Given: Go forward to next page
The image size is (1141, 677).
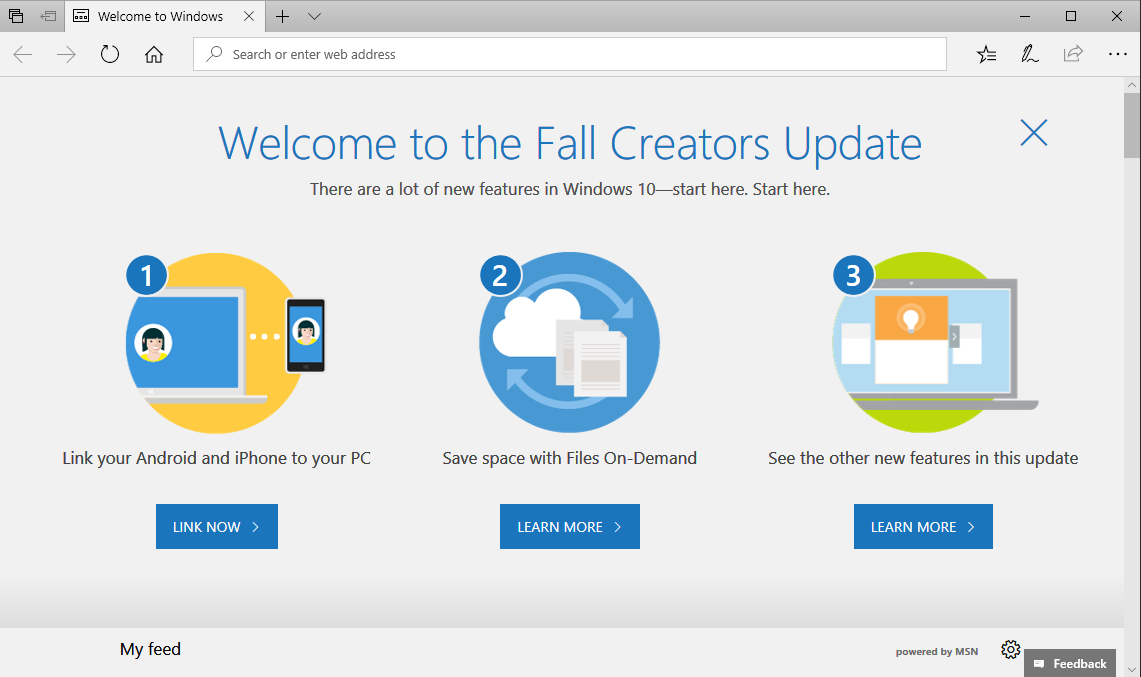Looking at the screenshot, I should [x=66, y=55].
